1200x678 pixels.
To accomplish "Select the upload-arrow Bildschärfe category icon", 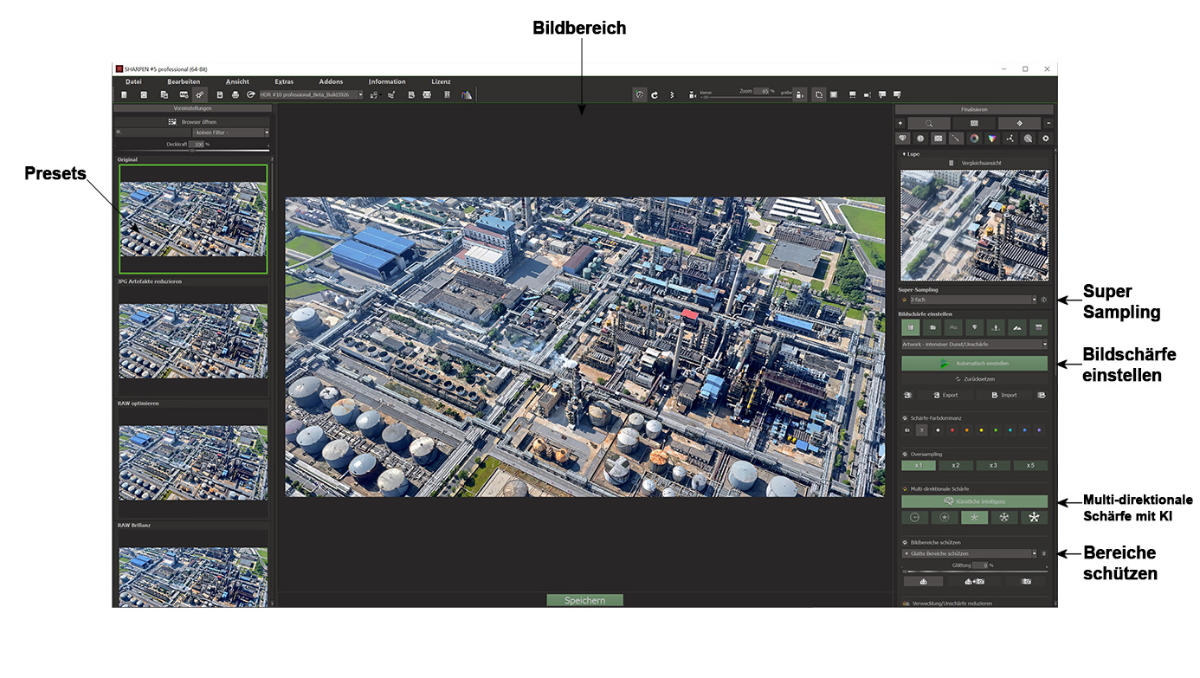I will point(996,327).
